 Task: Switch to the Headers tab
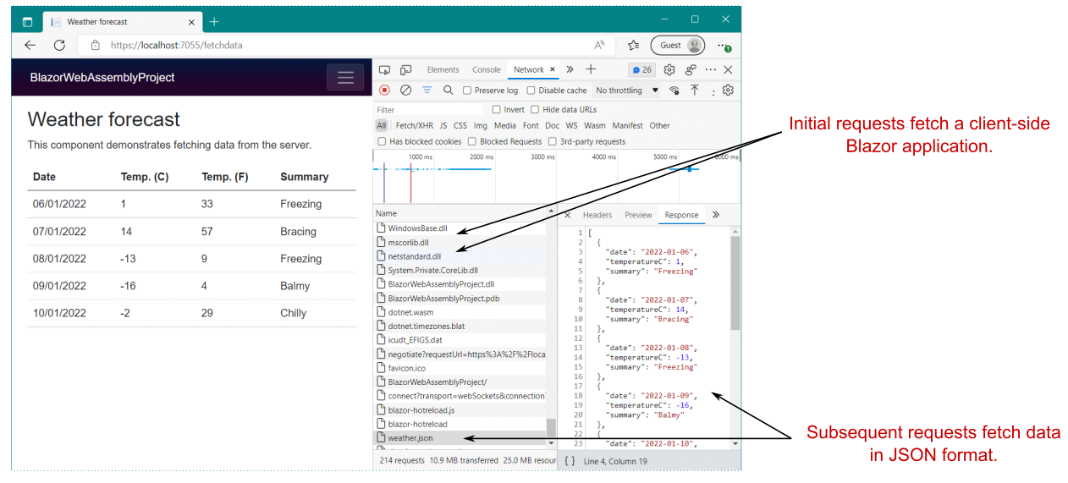pyautogui.click(x=597, y=215)
